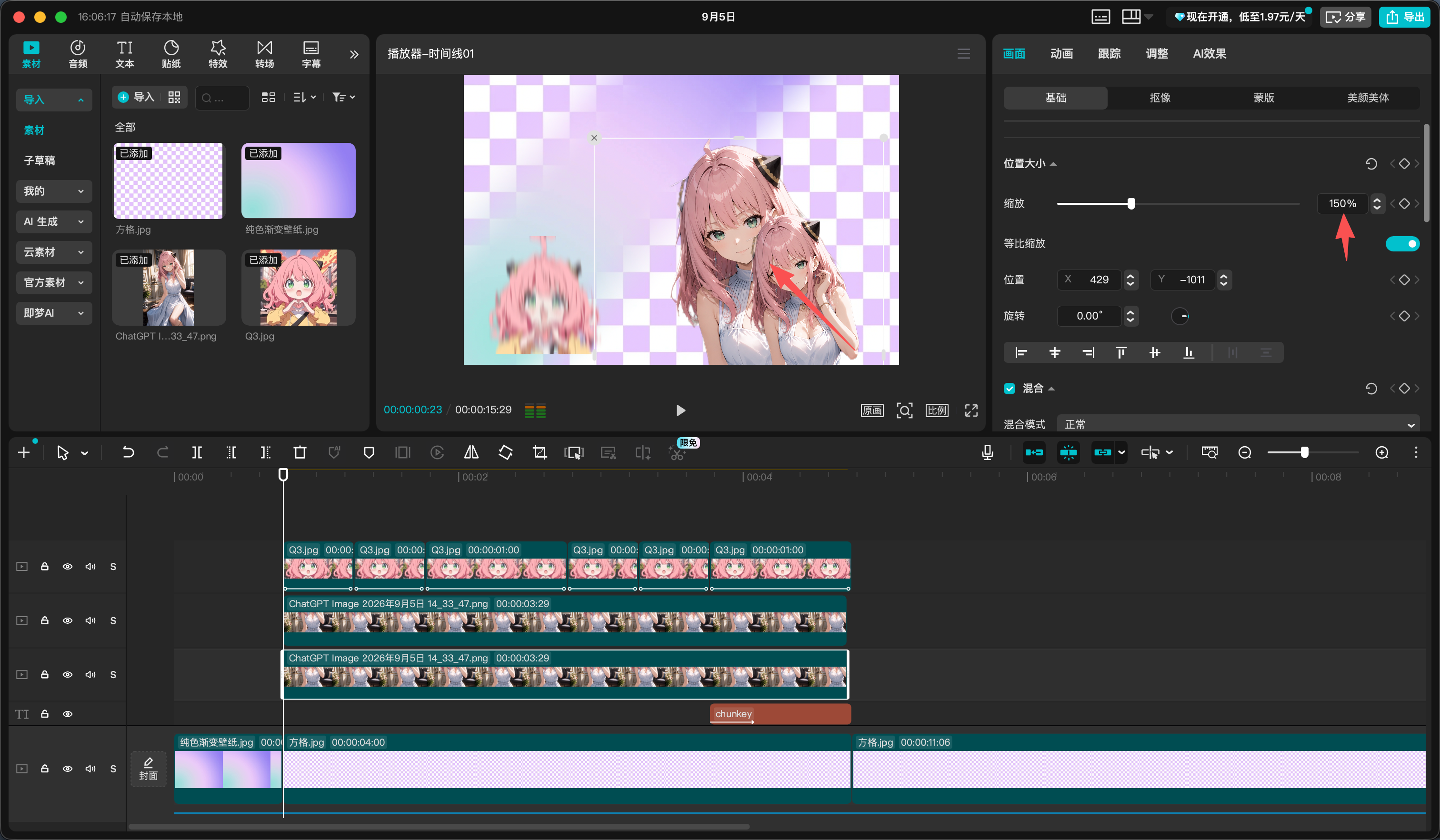Expand the 即梦AI sidebar dropdown

(54, 313)
